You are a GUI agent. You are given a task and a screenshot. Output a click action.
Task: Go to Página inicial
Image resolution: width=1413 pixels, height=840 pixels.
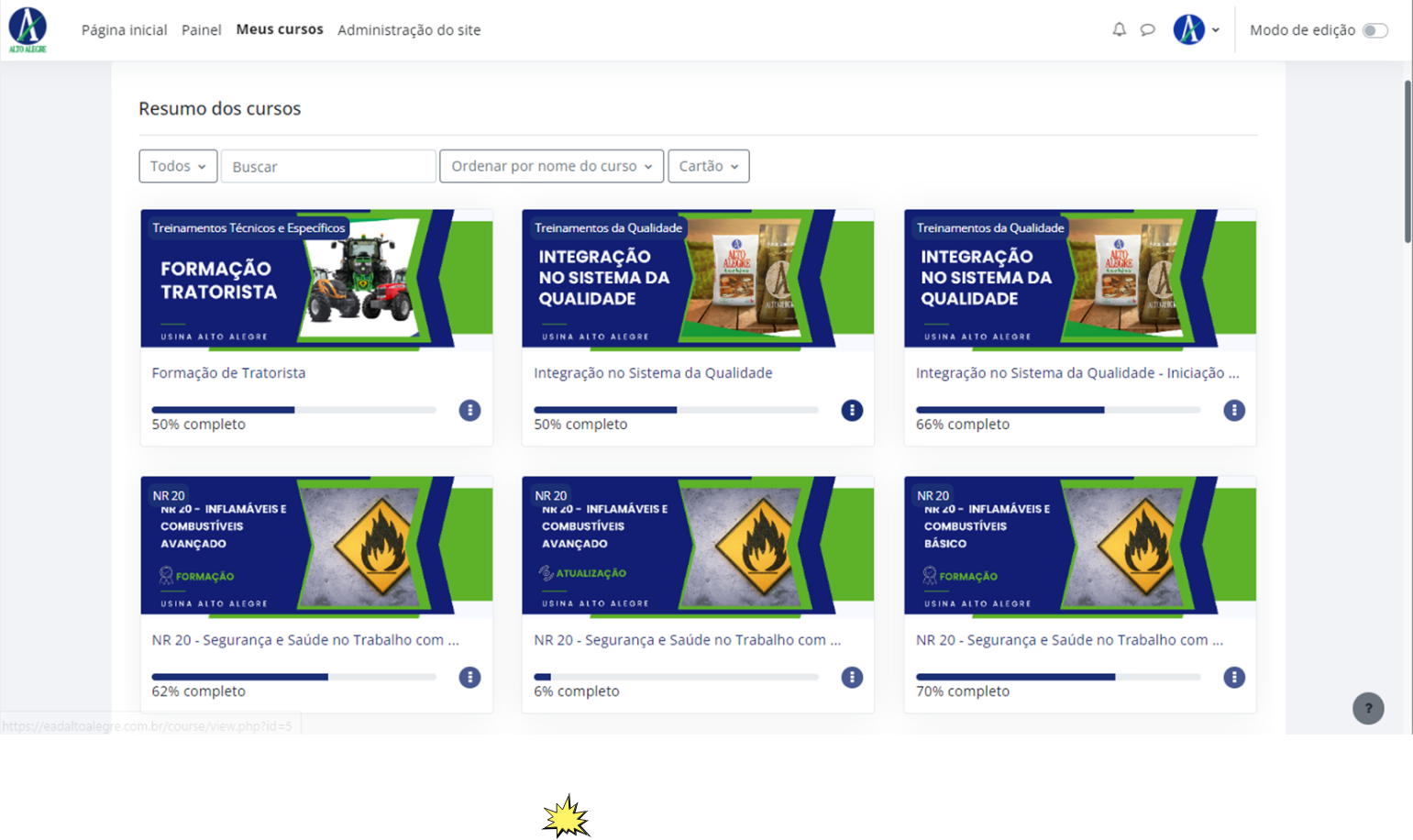(124, 29)
